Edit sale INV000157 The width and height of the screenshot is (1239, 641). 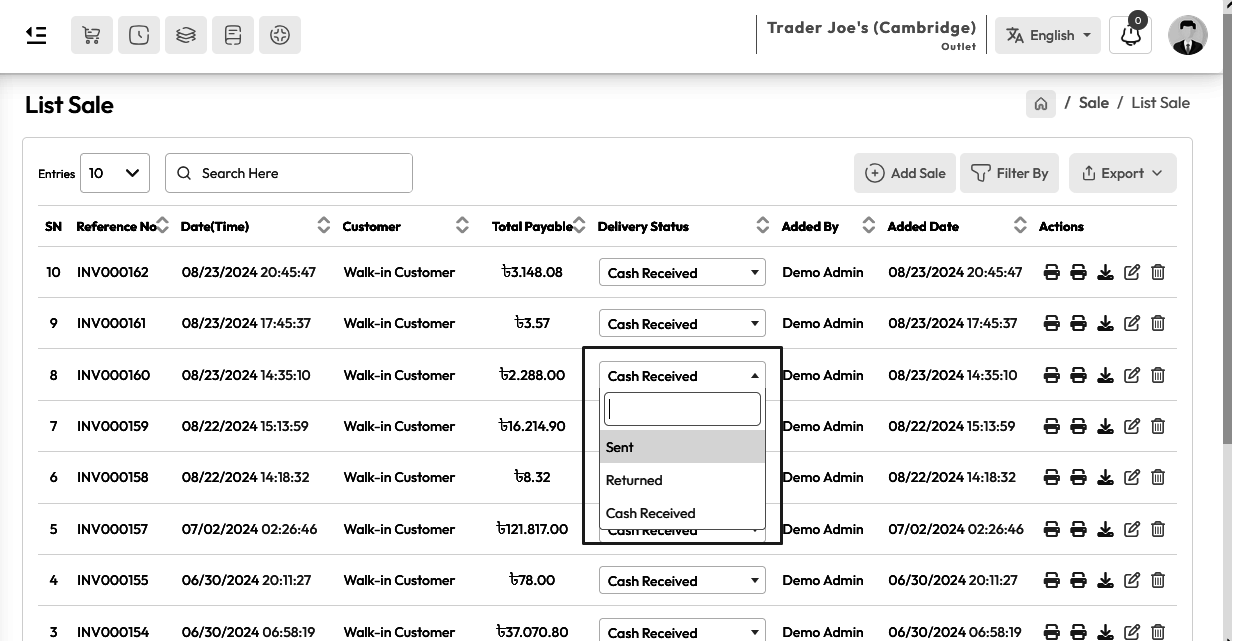1132,529
